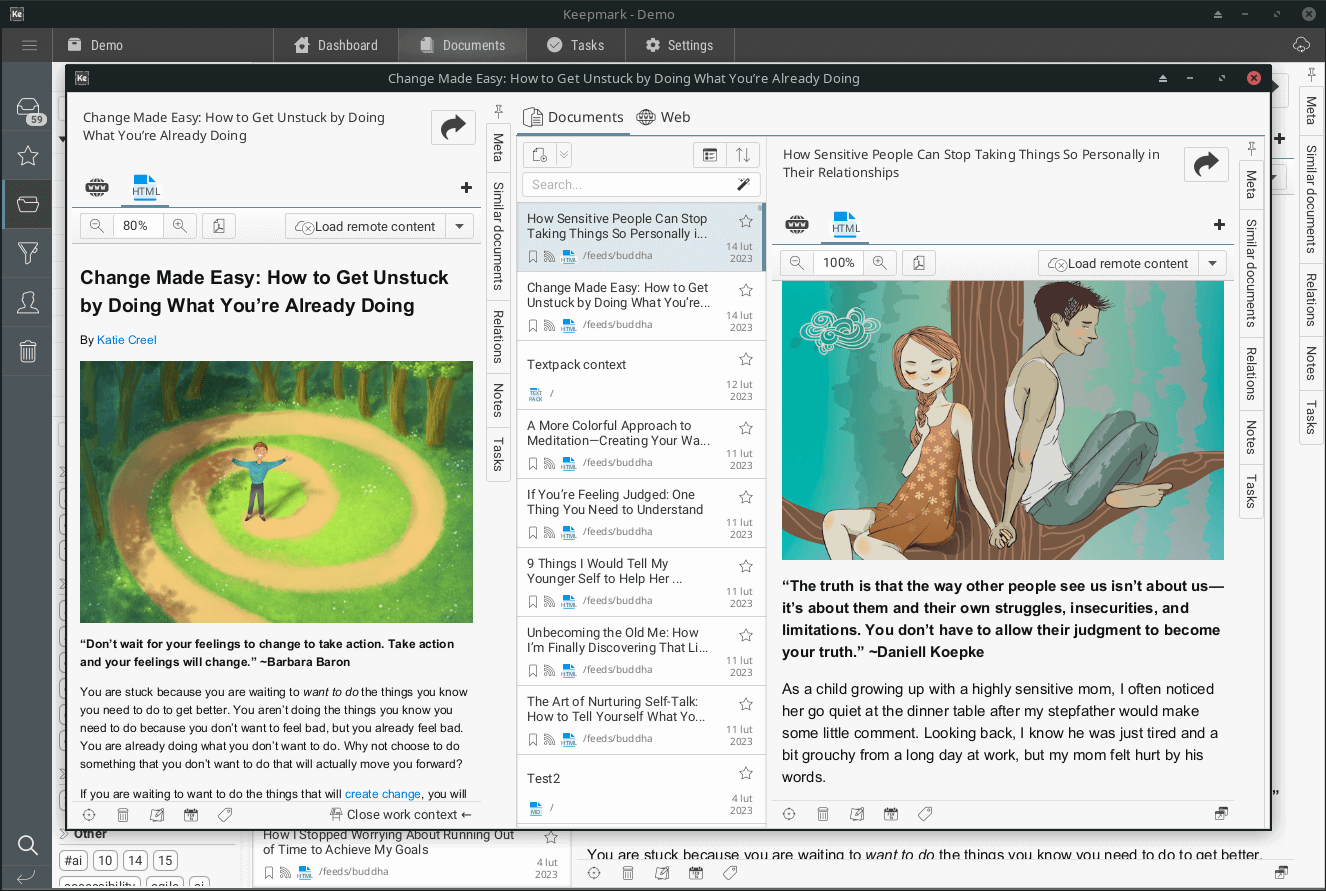Zoom in on the left document at 80%

point(179,226)
